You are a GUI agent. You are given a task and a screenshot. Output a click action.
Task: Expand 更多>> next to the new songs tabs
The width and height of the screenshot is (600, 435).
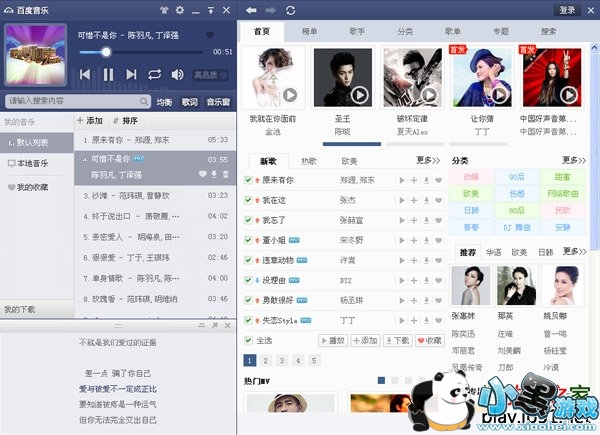(428, 160)
